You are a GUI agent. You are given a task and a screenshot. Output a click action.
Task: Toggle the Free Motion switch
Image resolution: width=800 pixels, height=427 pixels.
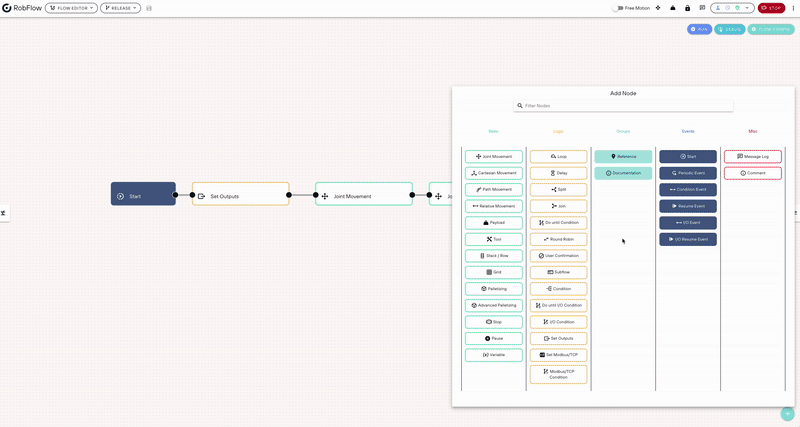click(617, 8)
